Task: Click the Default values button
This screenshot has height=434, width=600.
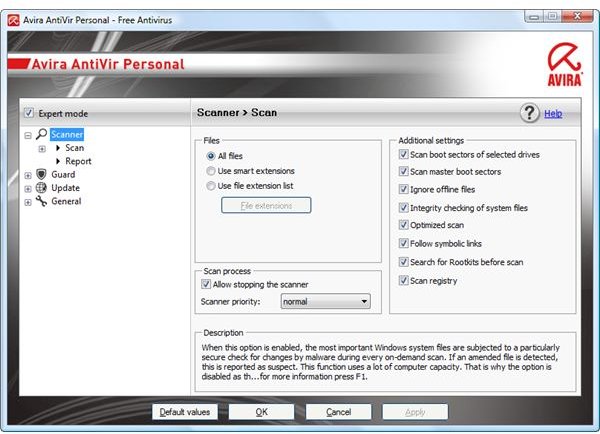Action: [185, 412]
